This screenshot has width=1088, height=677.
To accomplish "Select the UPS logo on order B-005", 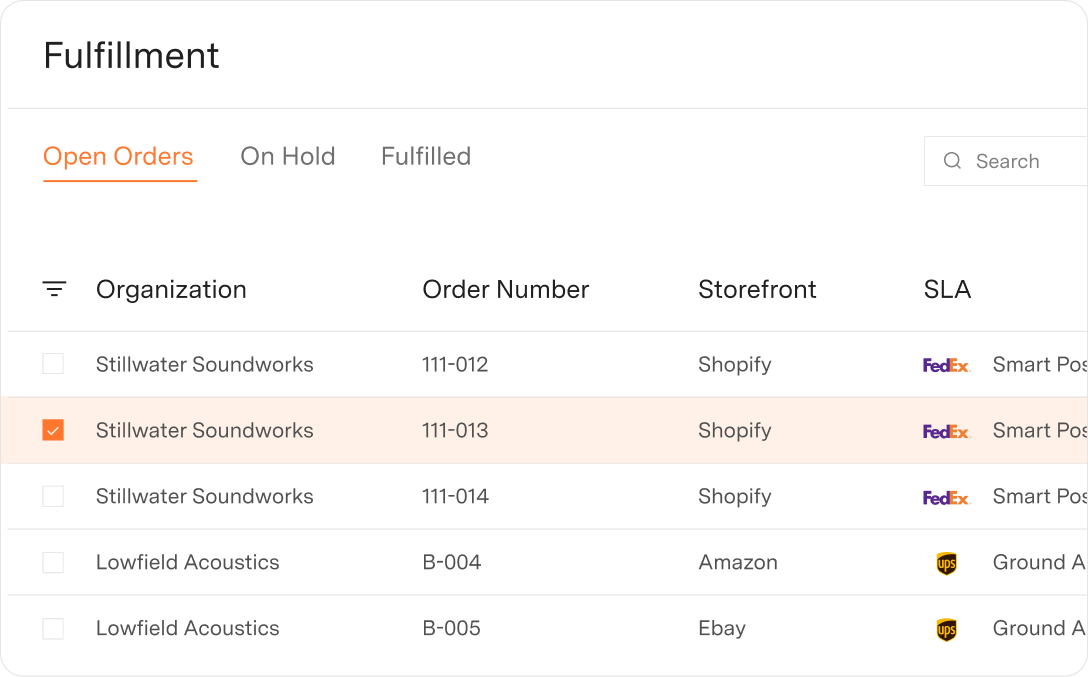I will (x=946, y=628).
